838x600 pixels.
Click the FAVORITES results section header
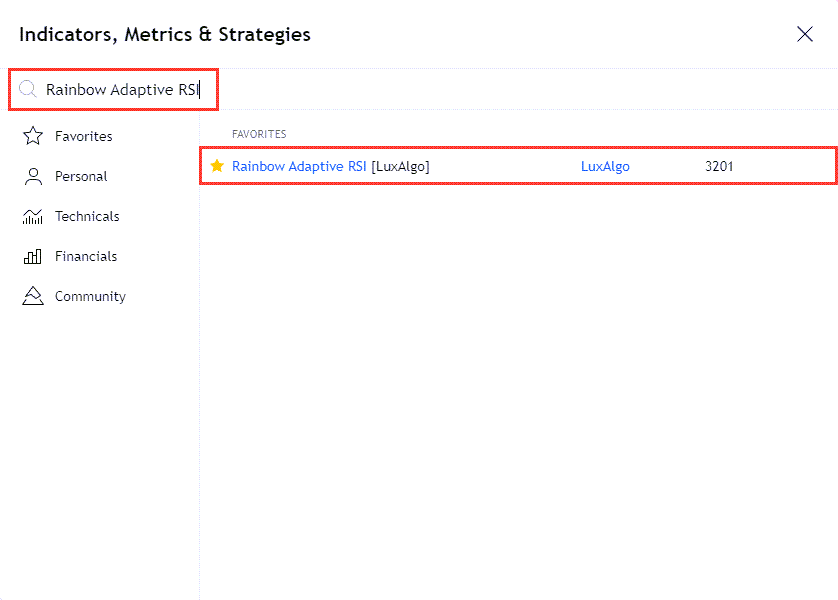[259, 133]
